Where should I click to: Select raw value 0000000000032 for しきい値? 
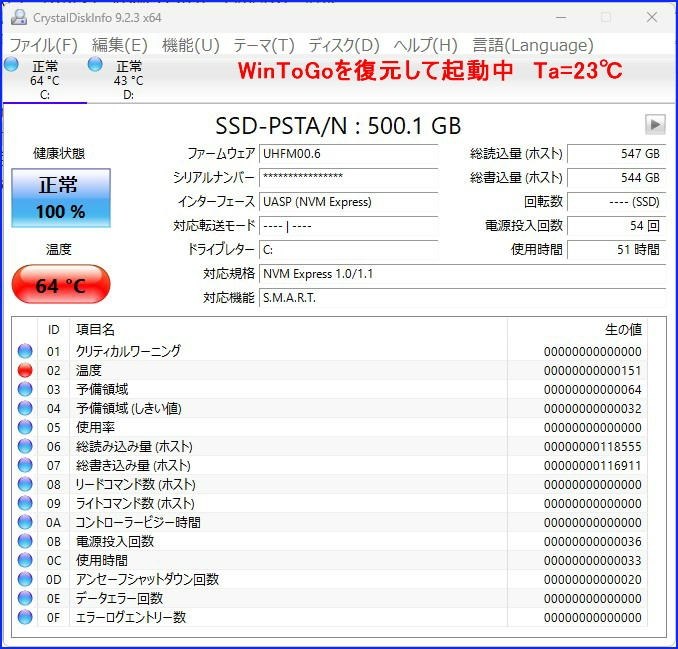click(592, 409)
